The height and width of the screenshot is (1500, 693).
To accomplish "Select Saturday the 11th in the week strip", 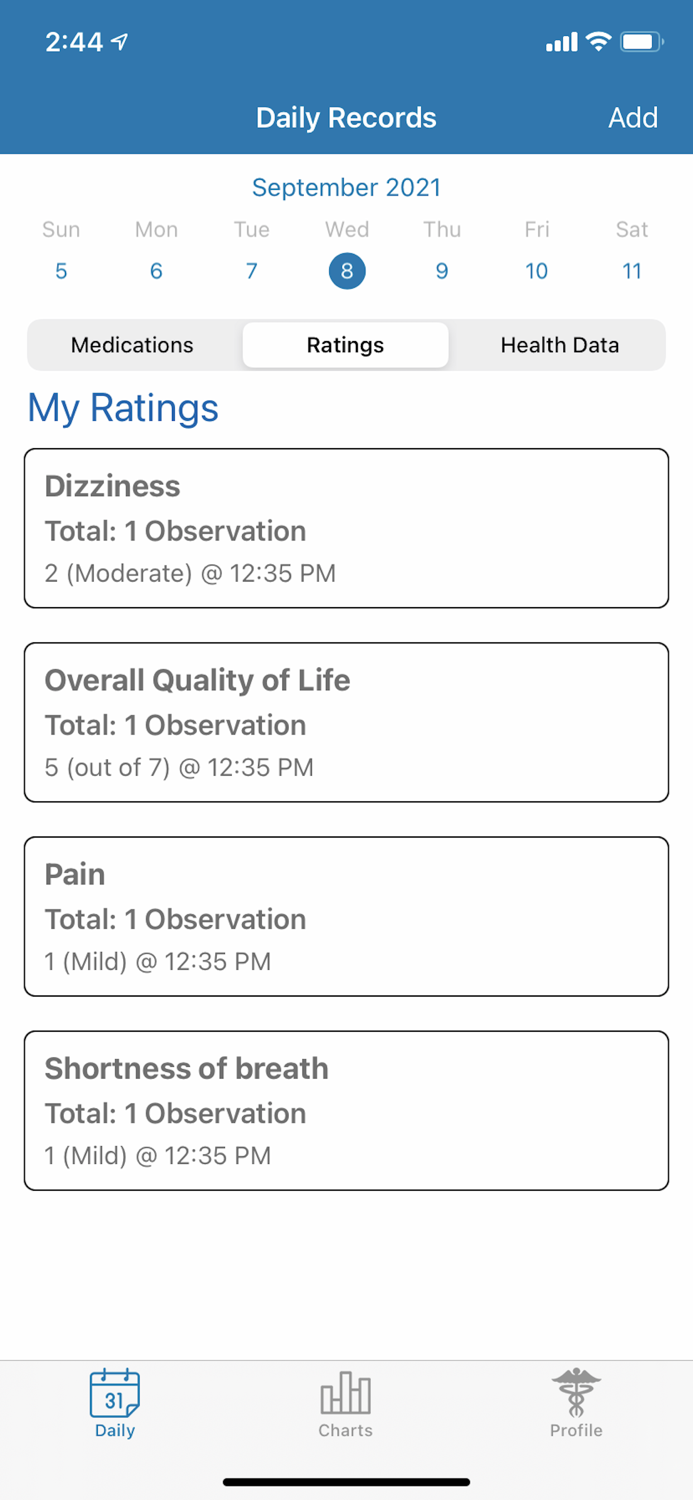I will click(631, 270).
